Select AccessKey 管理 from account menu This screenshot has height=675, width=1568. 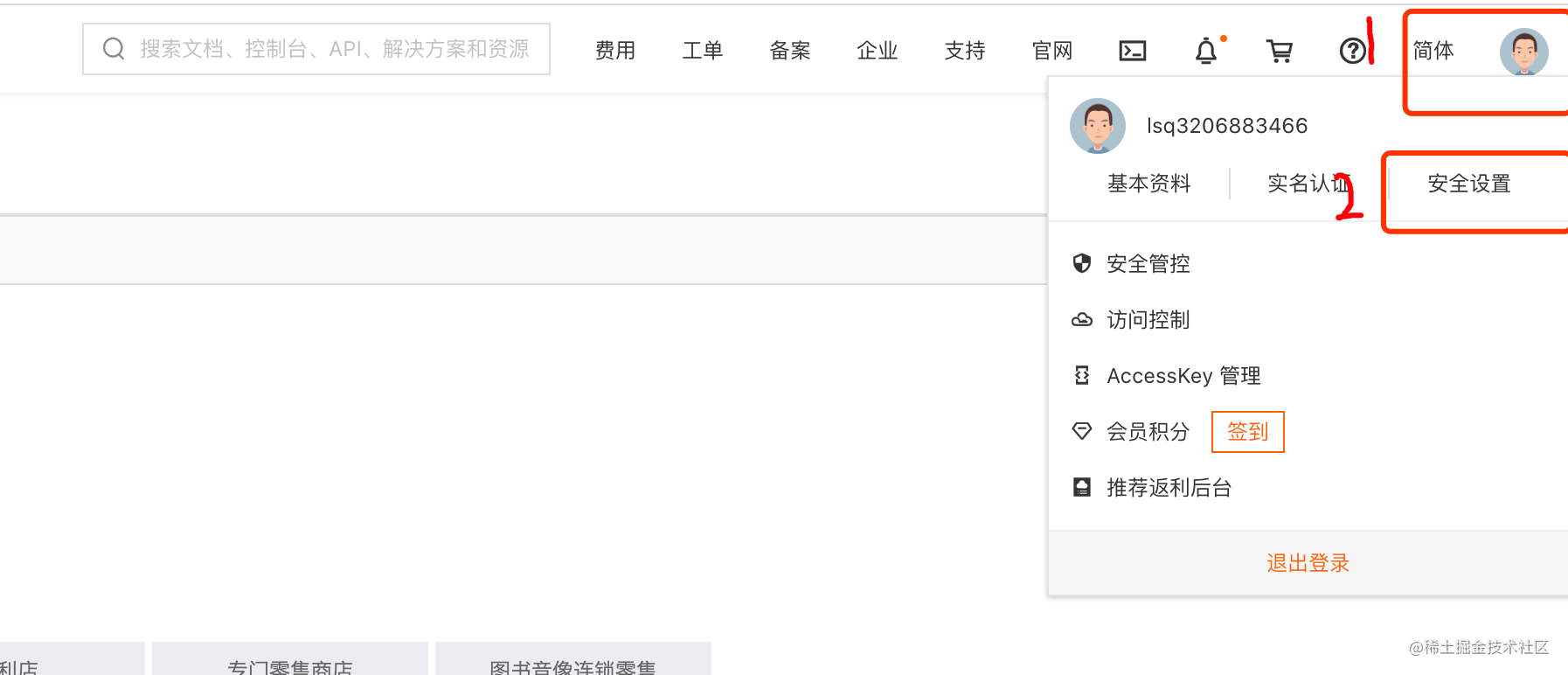(x=1183, y=376)
